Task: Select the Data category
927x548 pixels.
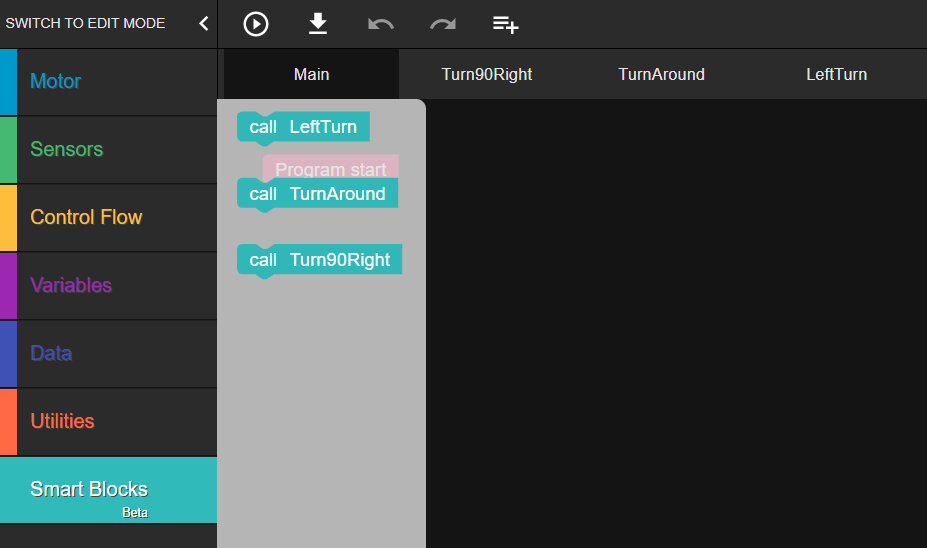Action: [108, 353]
